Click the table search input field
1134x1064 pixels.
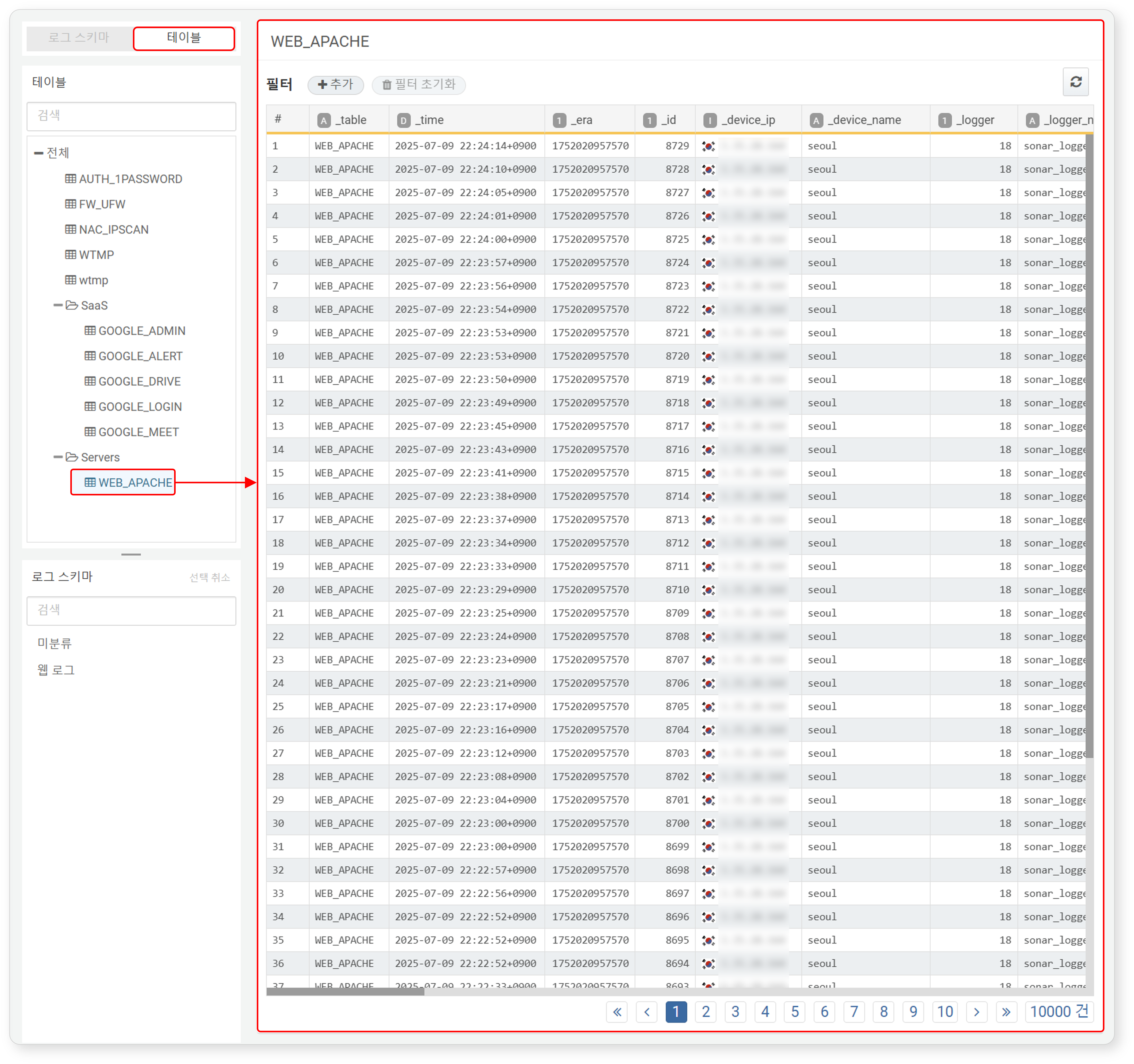click(x=131, y=116)
